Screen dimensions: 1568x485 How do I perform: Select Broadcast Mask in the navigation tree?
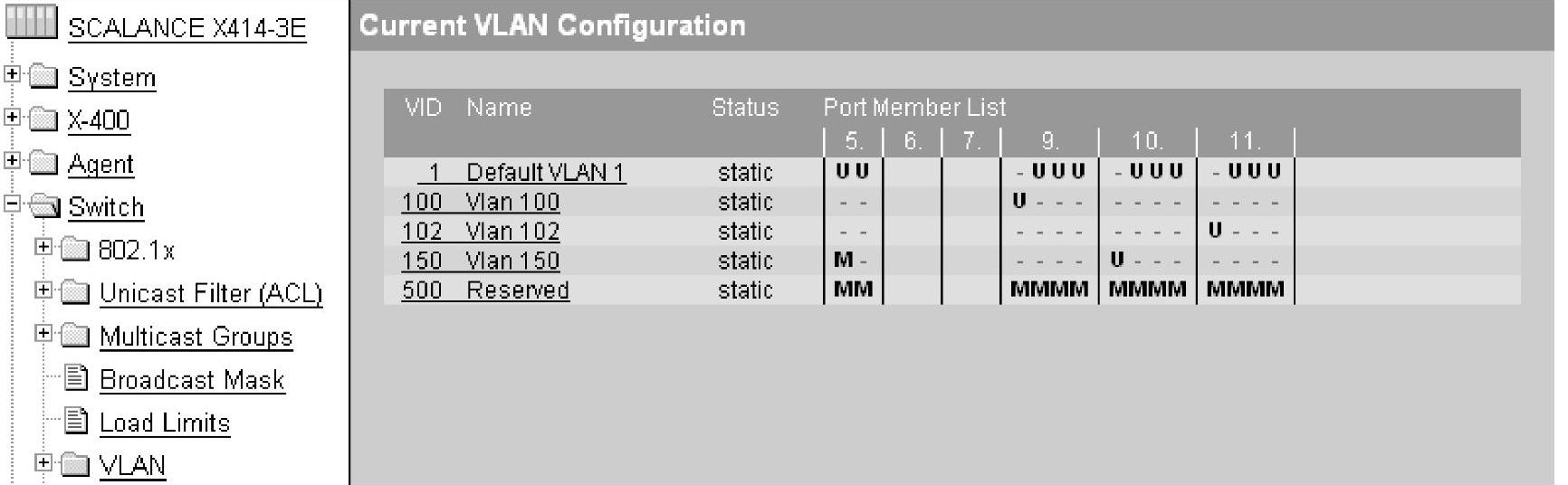192,380
